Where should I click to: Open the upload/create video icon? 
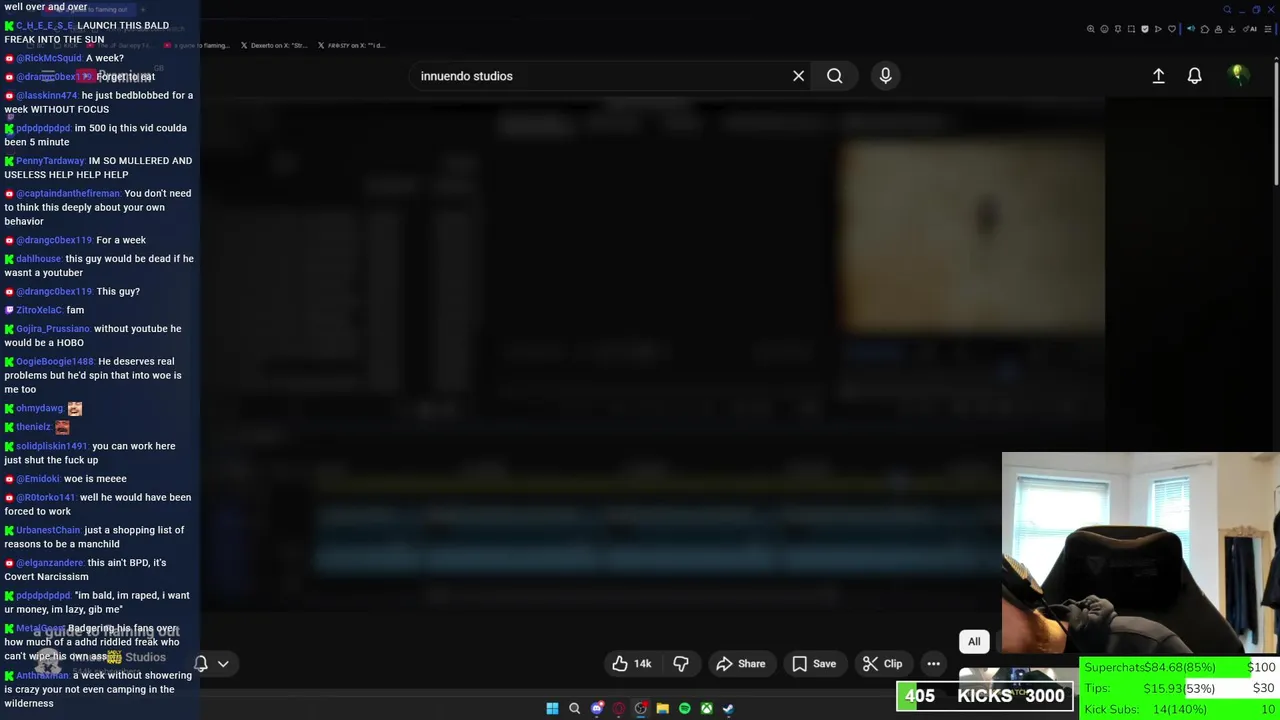1158,76
